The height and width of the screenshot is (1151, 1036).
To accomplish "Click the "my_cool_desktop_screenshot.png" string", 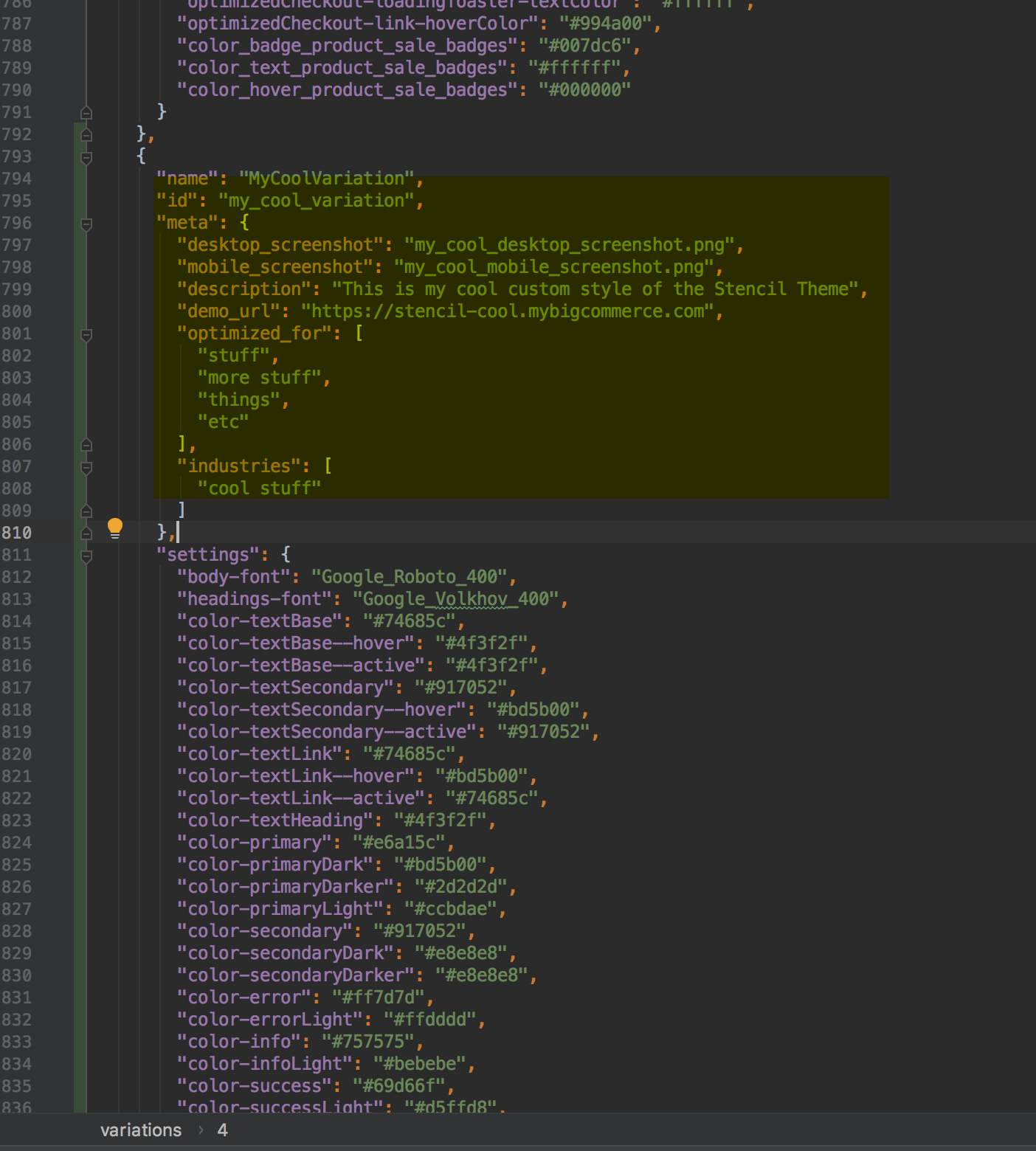I will (x=569, y=245).
